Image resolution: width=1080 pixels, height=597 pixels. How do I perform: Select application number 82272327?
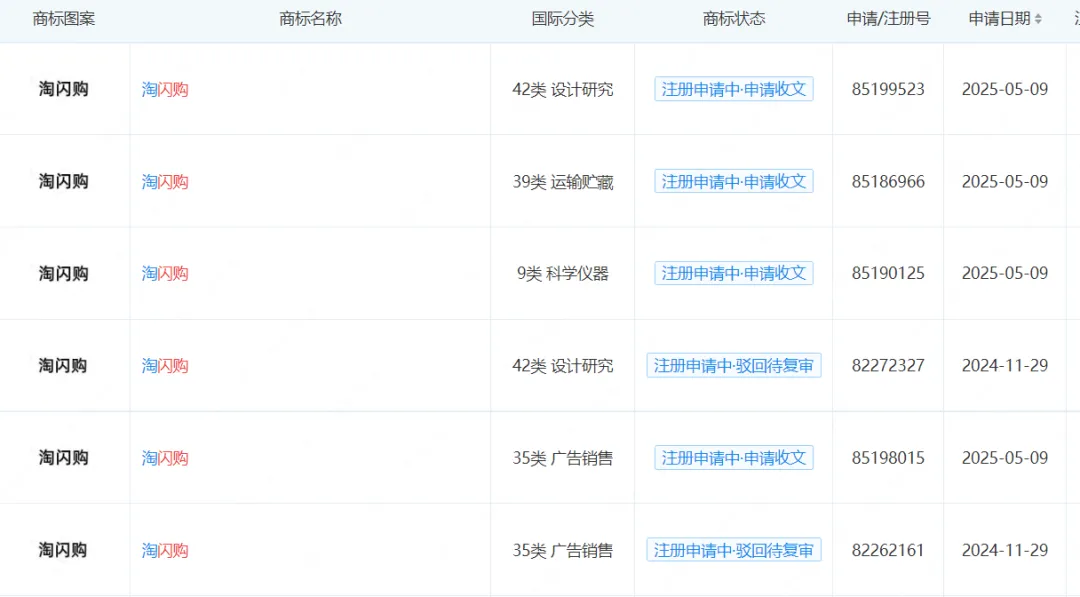pos(886,365)
